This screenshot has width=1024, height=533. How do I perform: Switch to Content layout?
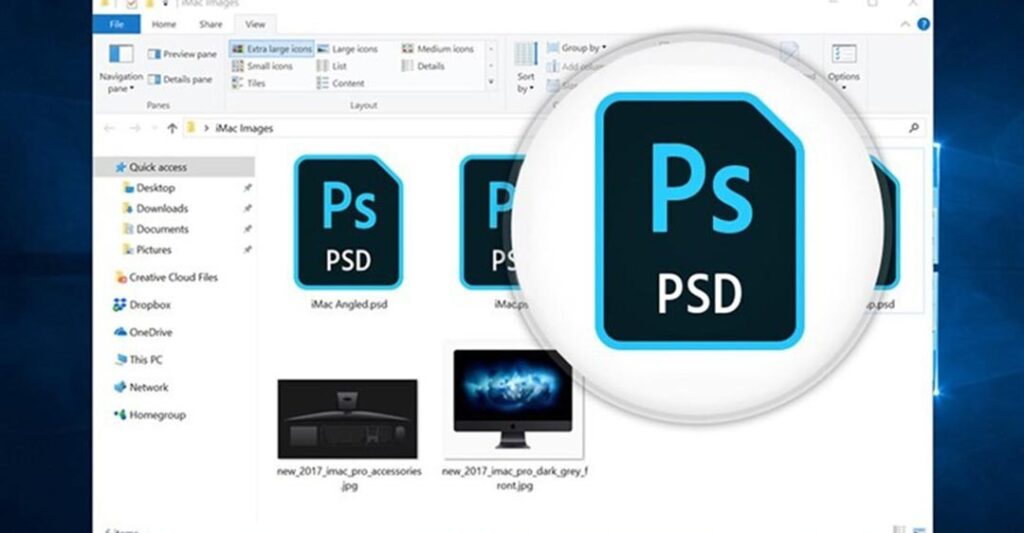tap(340, 83)
